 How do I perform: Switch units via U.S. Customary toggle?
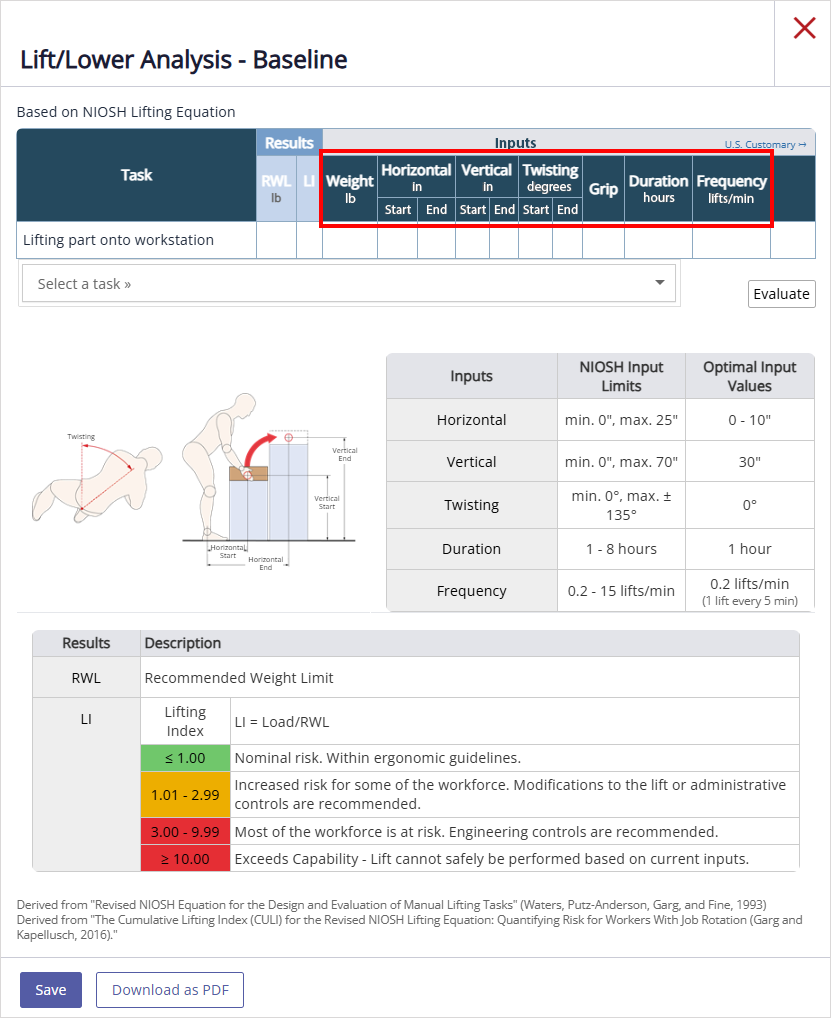(x=765, y=145)
